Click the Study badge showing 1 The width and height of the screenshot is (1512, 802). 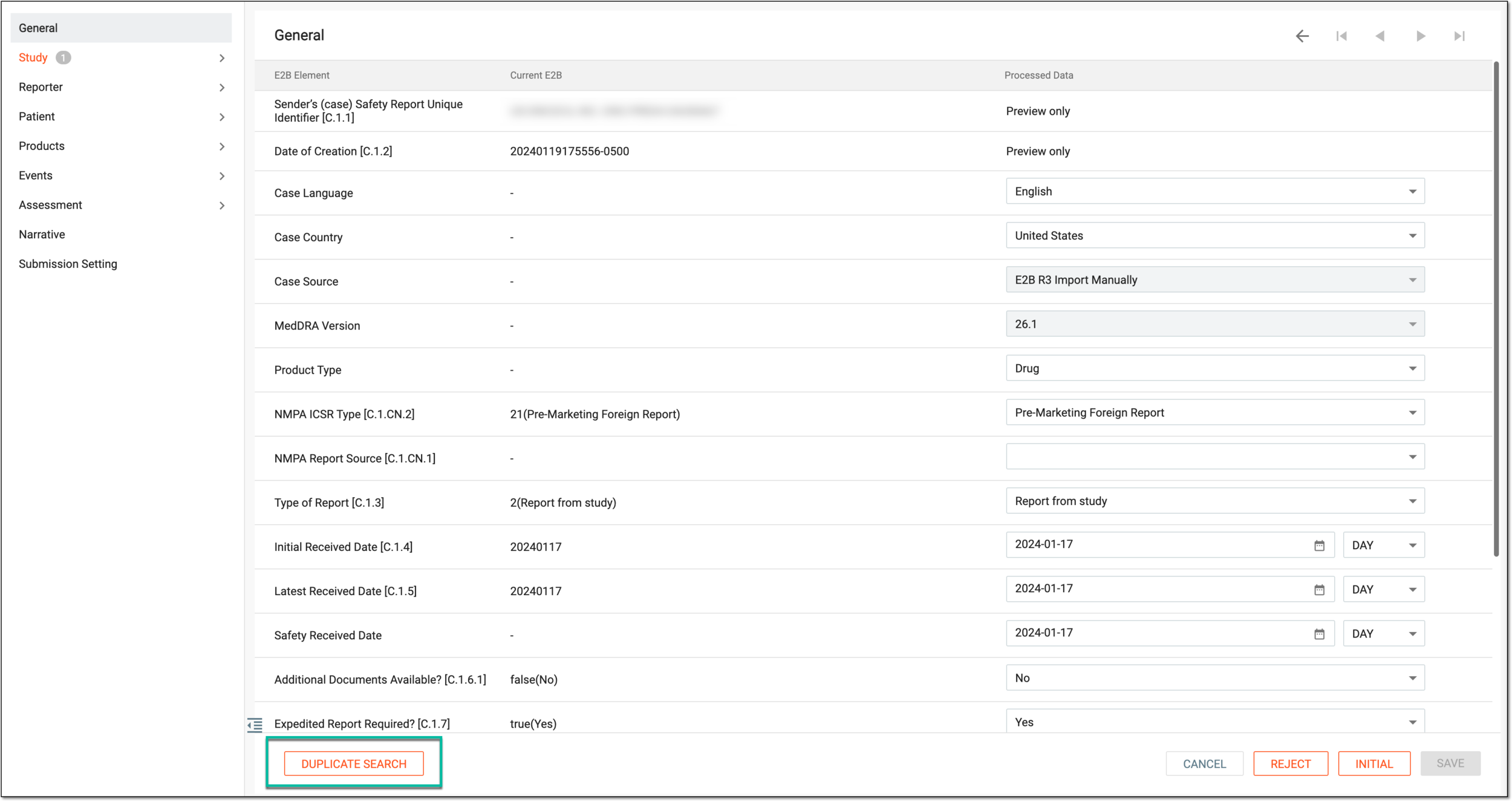tap(63, 57)
